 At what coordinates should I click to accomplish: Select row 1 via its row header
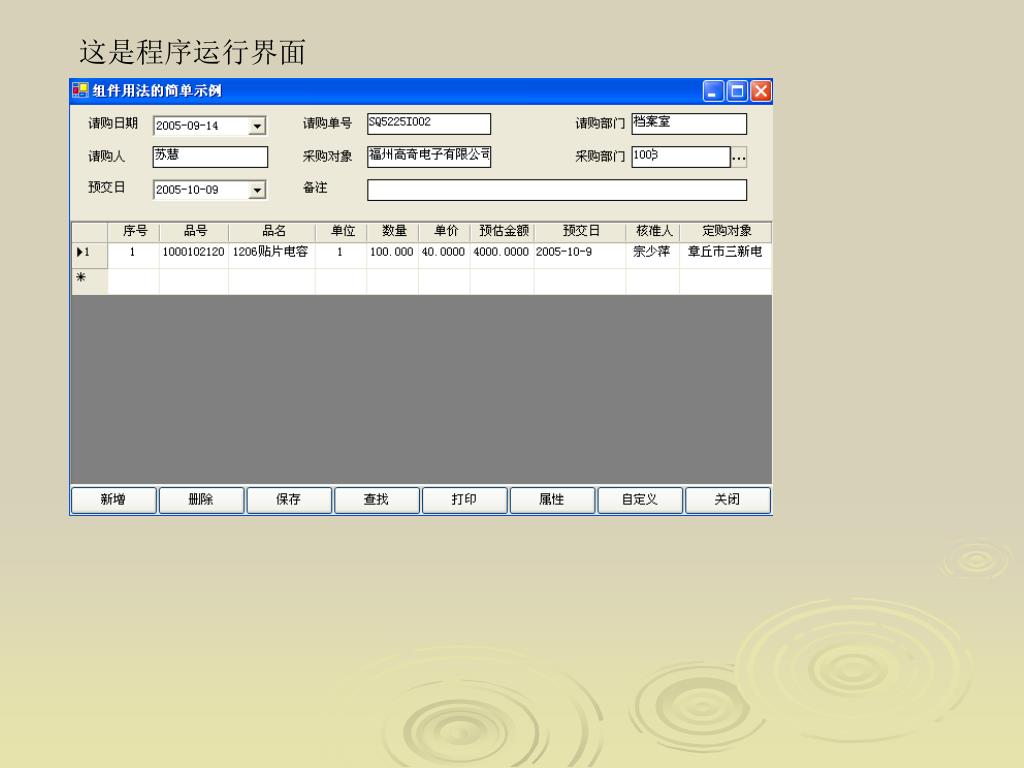[x=89, y=255]
